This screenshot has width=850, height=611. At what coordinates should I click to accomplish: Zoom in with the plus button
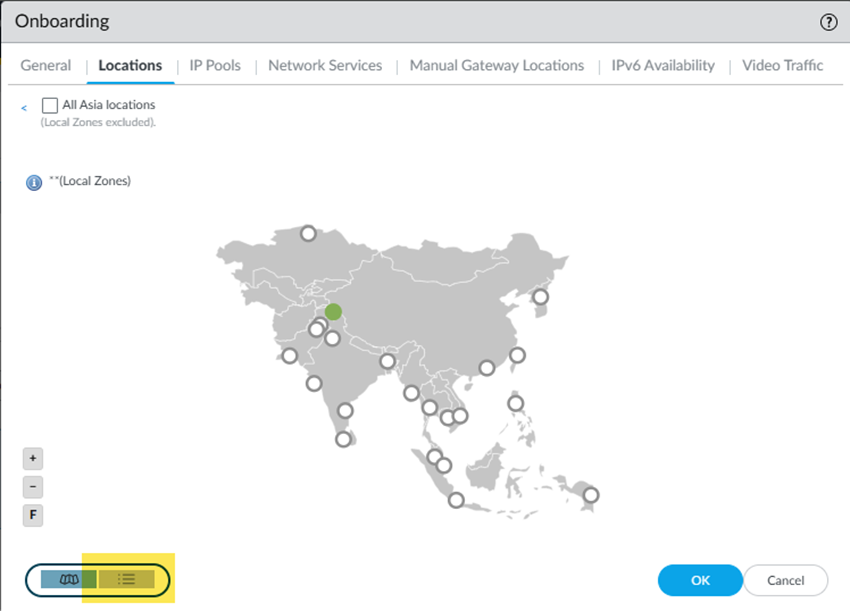[33, 459]
